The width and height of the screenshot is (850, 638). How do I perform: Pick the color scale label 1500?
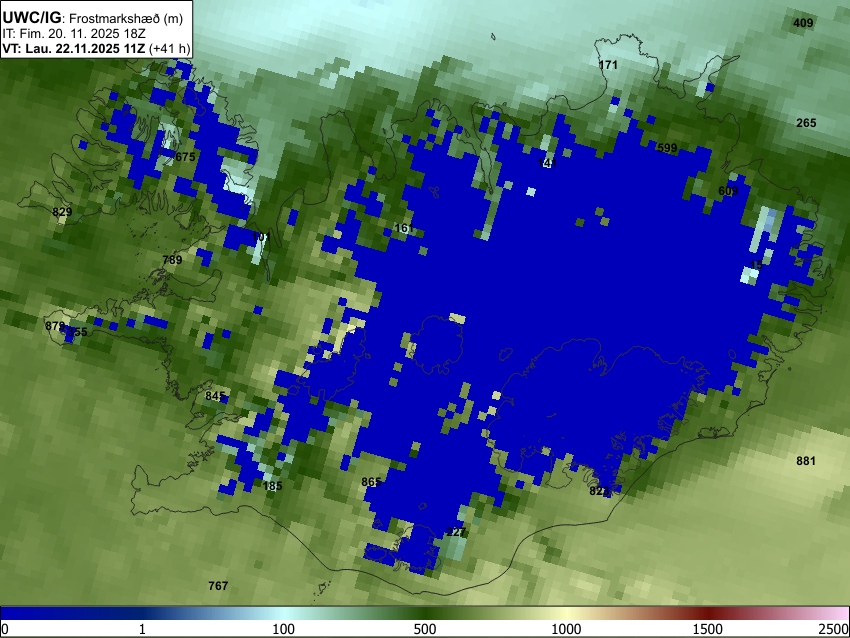point(708,629)
